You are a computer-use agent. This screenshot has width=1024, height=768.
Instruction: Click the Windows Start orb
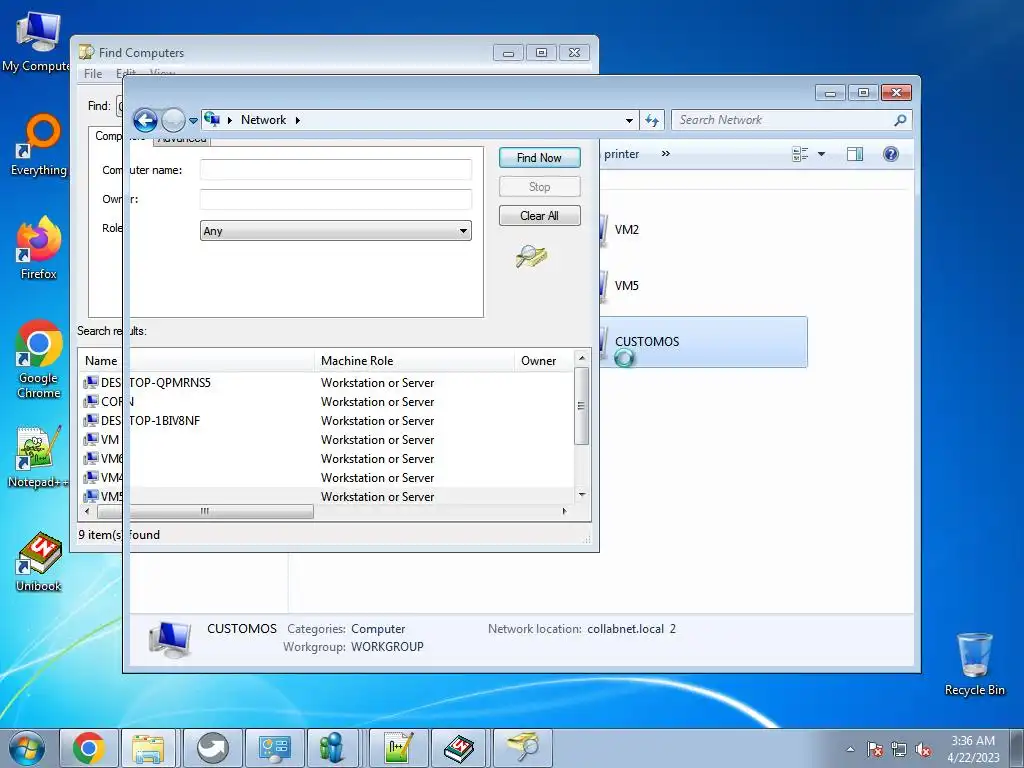coord(26,748)
